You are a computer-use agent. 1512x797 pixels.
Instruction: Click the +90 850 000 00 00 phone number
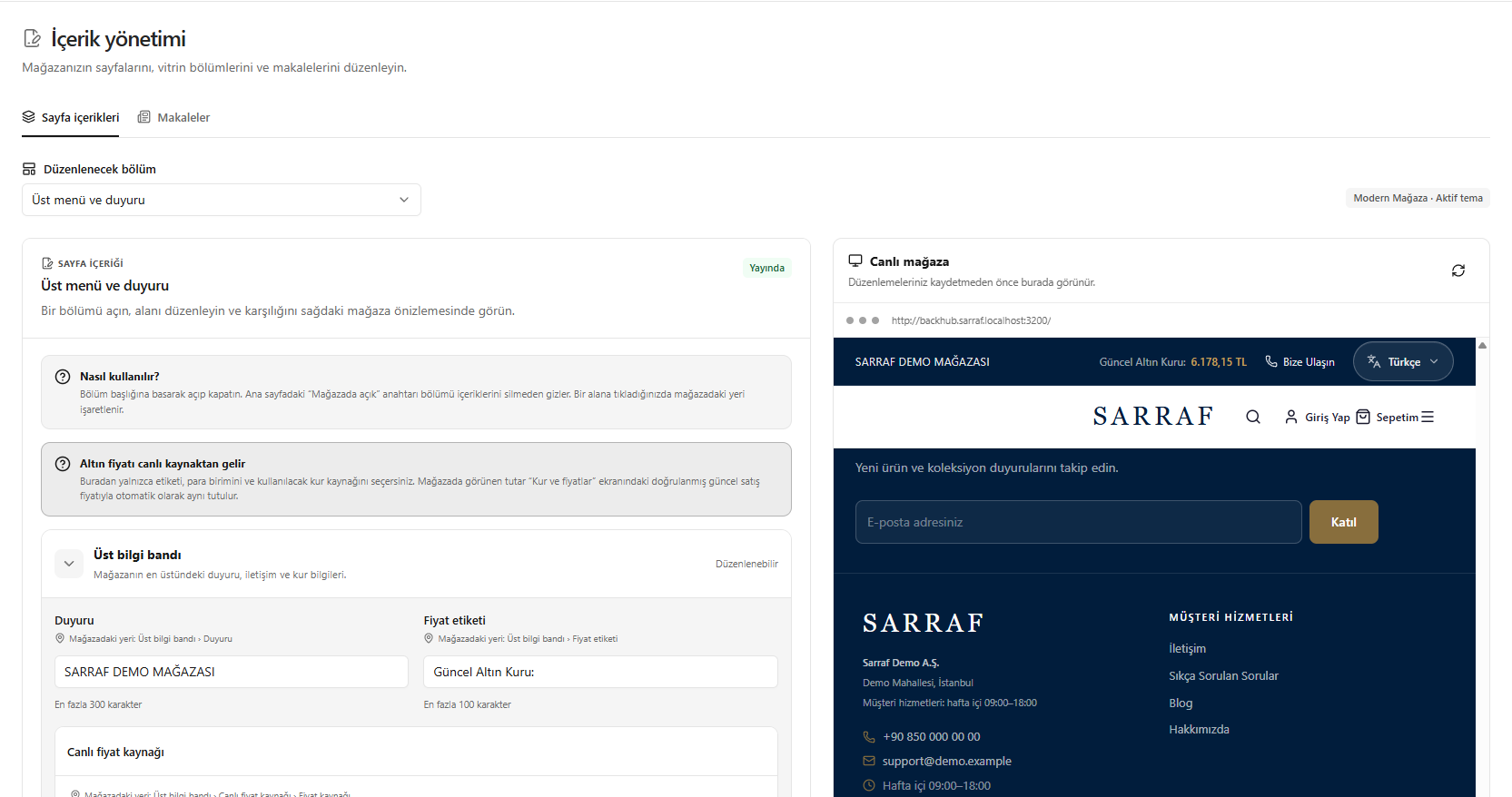coord(931,736)
